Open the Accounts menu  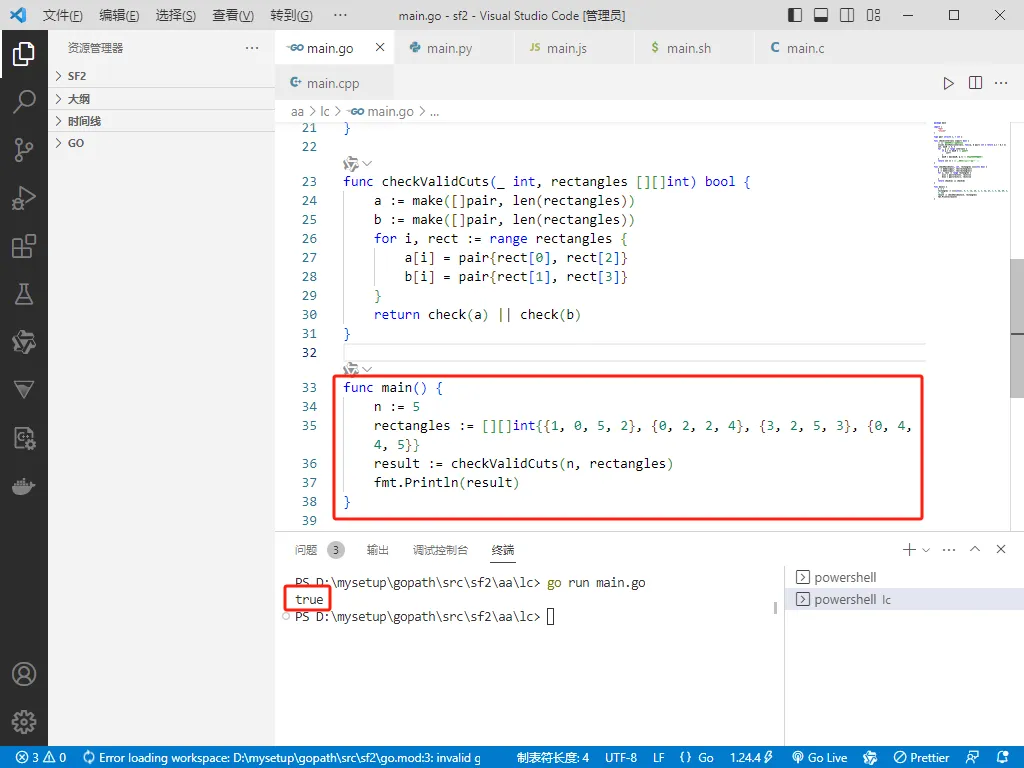click(24, 674)
